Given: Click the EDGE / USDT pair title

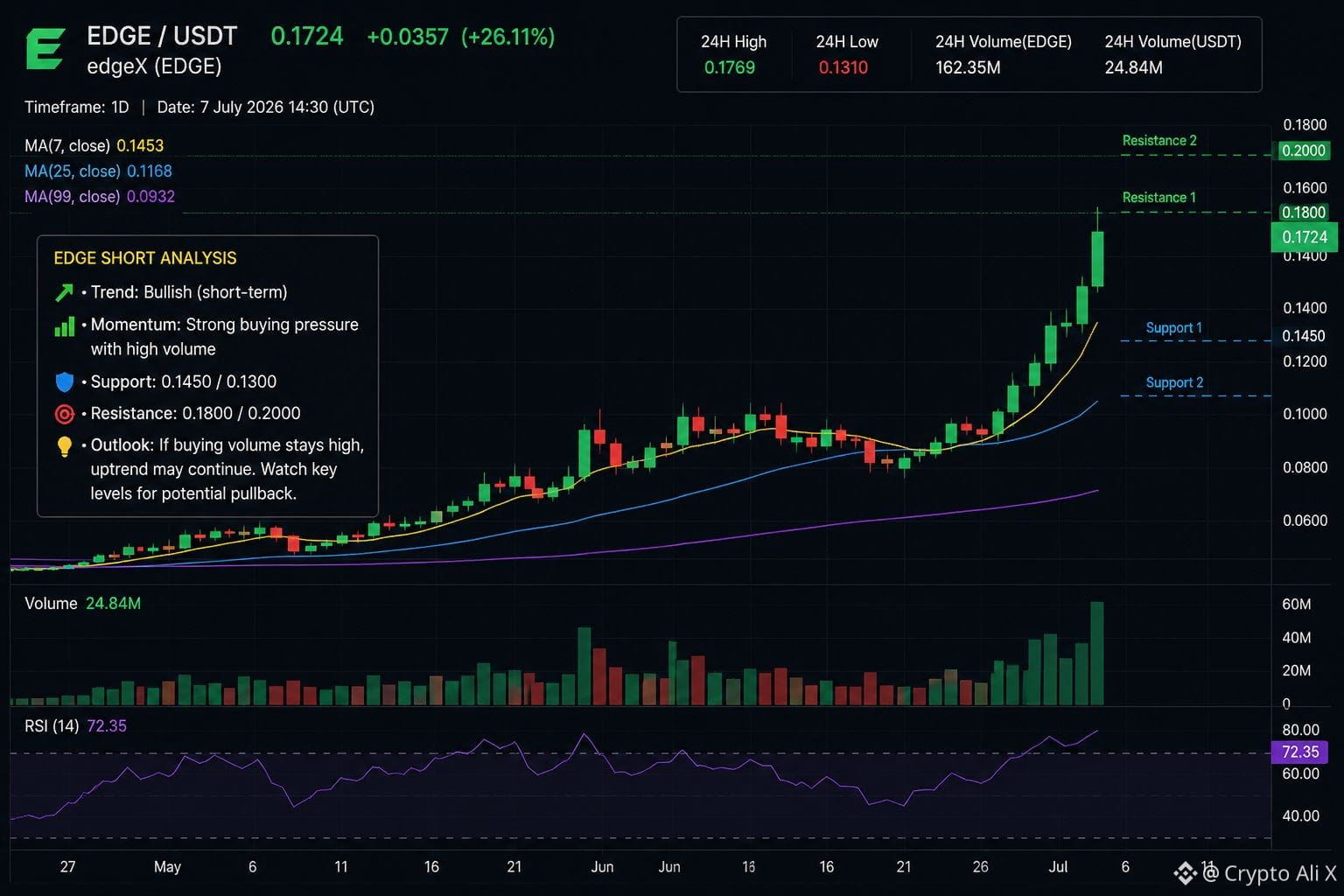Looking at the screenshot, I should coord(162,36).
